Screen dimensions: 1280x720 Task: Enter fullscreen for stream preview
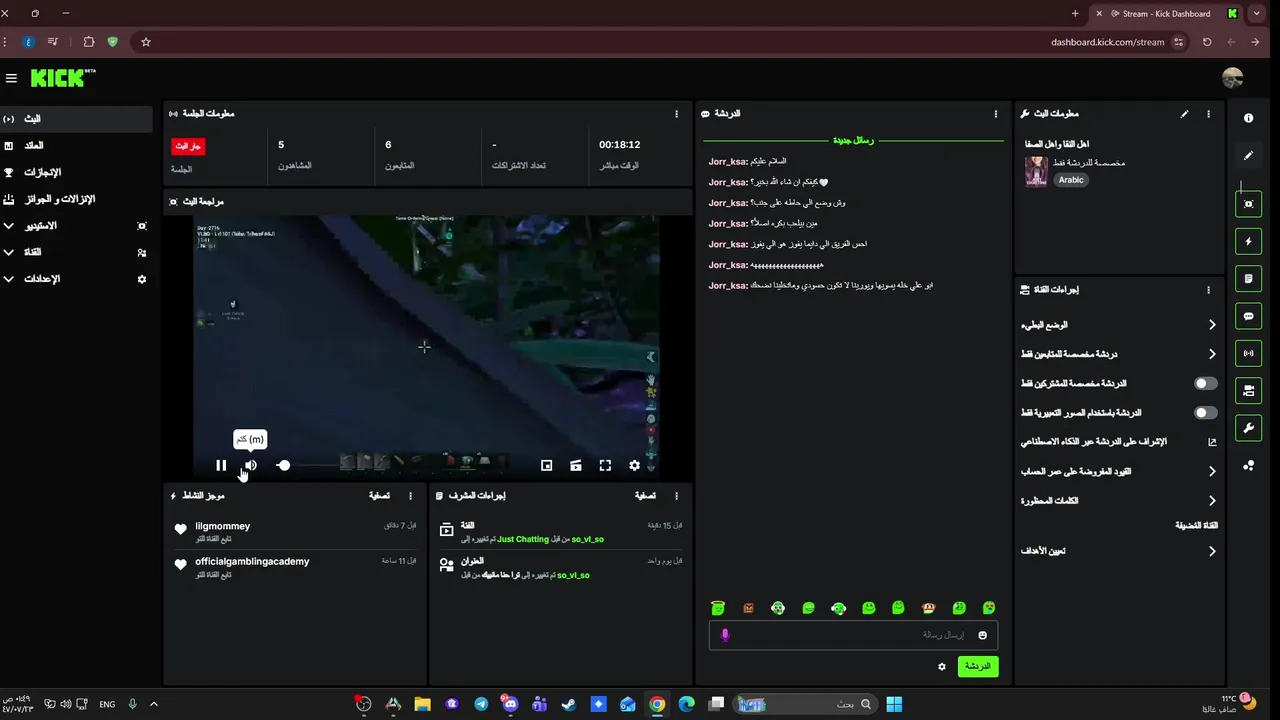[x=605, y=465]
